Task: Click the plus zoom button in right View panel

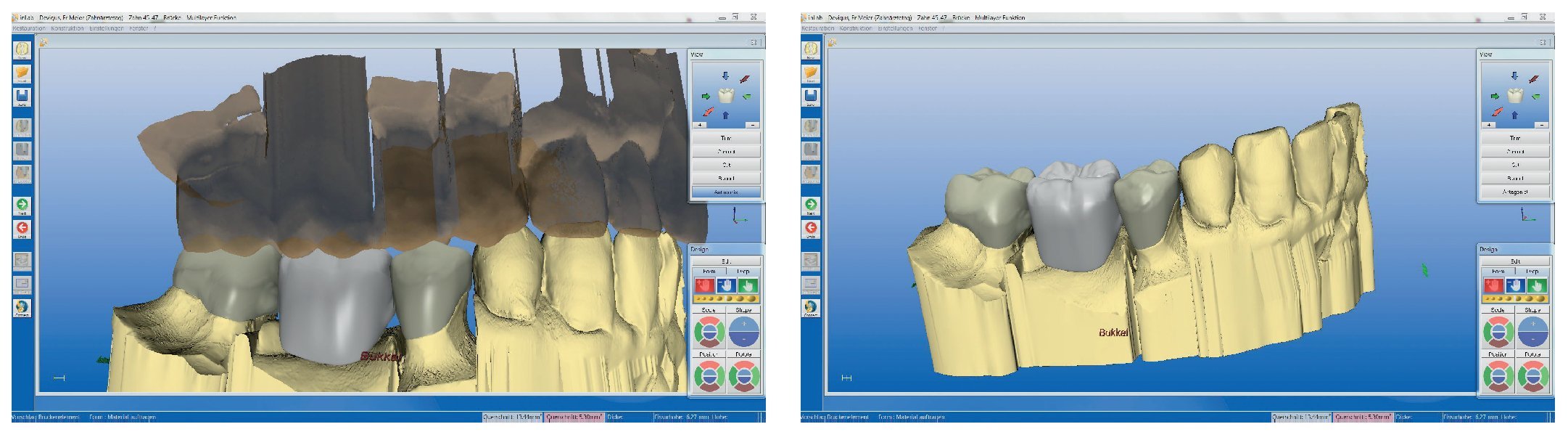Action: click(x=1489, y=125)
